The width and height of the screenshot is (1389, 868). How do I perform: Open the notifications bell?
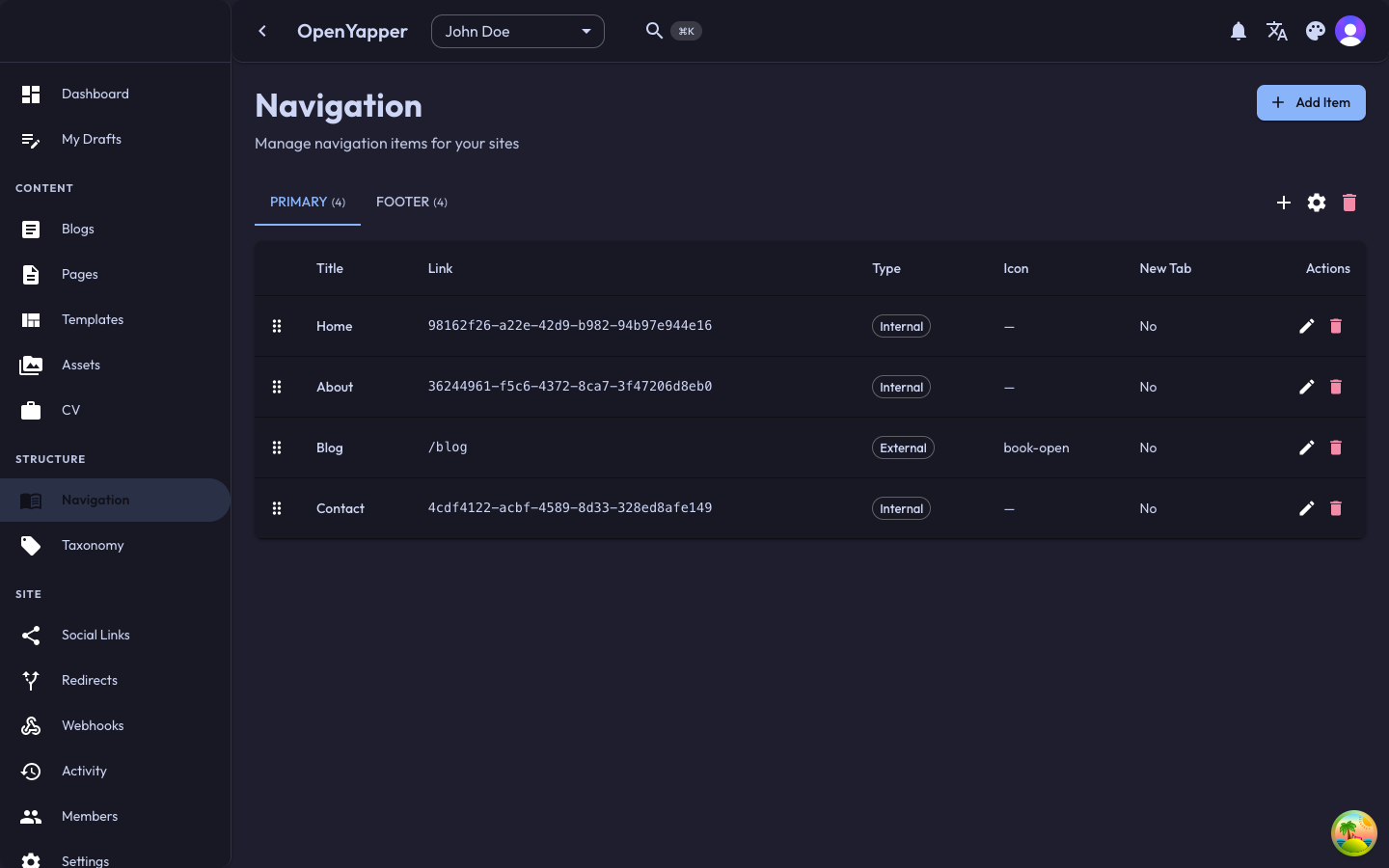click(1239, 31)
